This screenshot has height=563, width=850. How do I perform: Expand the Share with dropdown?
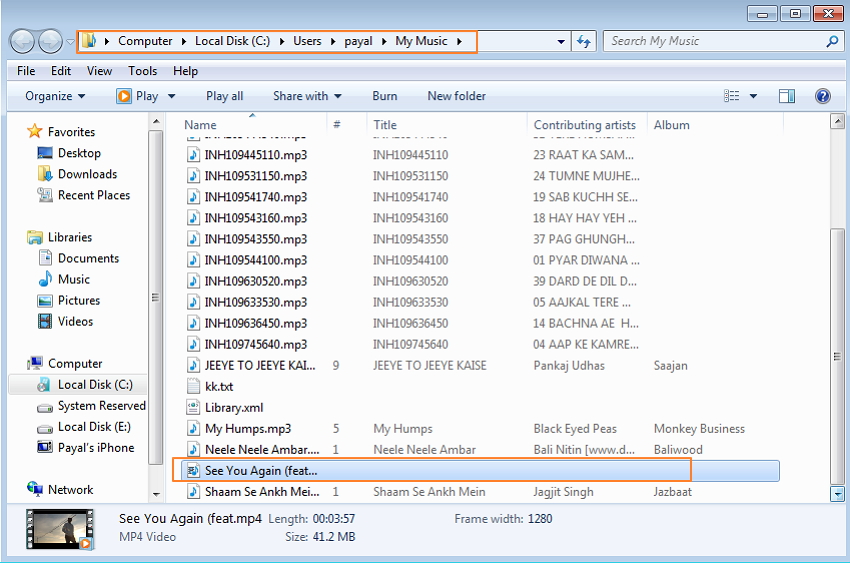pyautogui.click(x=307, y=96)
